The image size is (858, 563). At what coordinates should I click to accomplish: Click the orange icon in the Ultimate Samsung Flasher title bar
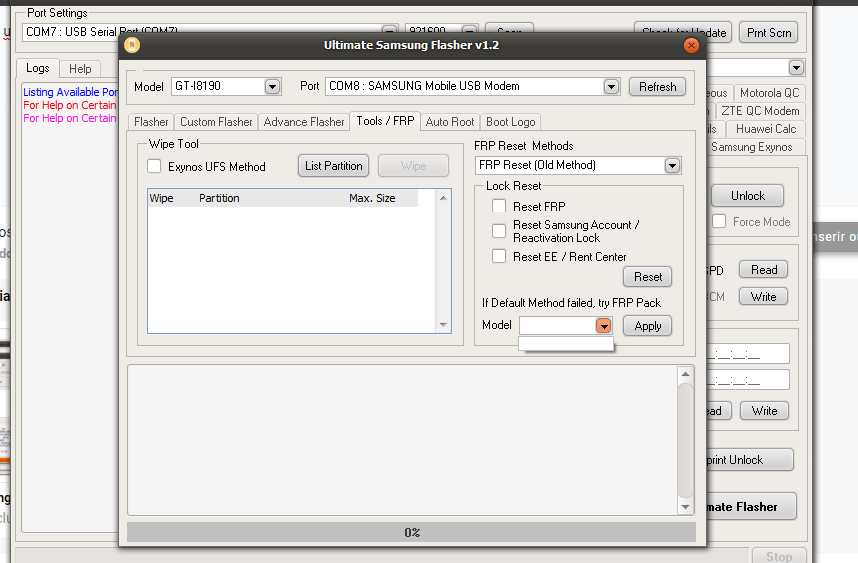click(132, 45)
